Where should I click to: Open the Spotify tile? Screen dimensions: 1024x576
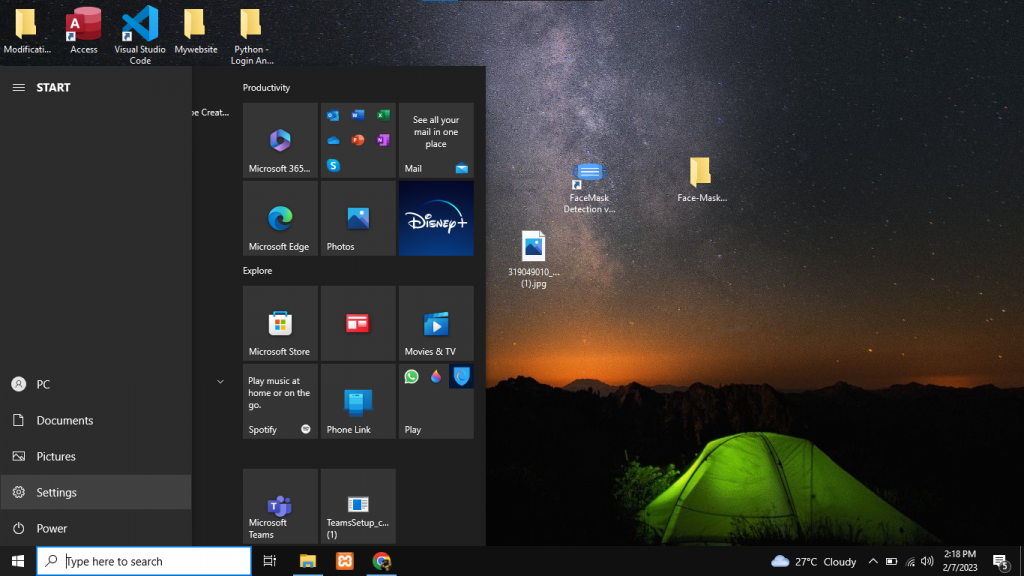280,401
